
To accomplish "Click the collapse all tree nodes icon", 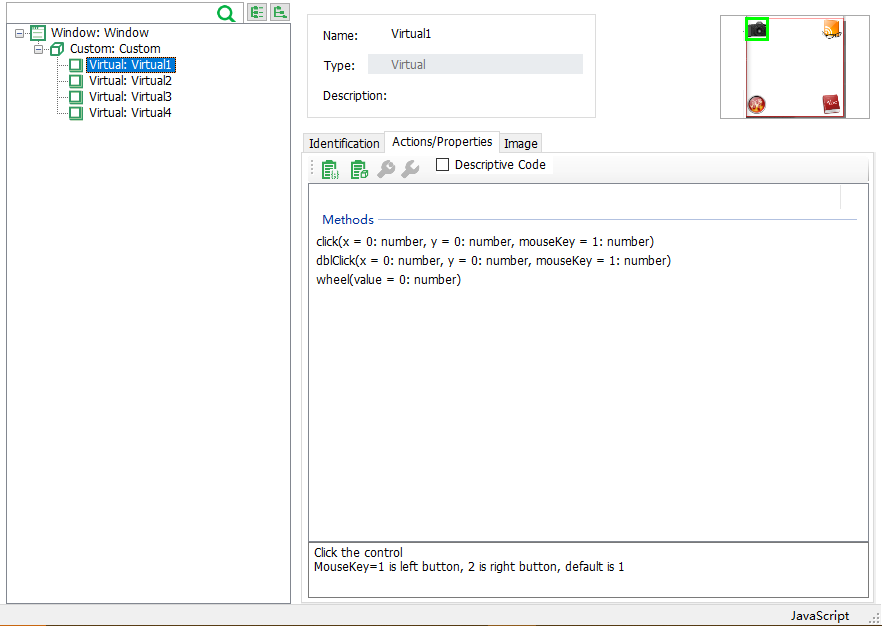I will coord(280,12).
